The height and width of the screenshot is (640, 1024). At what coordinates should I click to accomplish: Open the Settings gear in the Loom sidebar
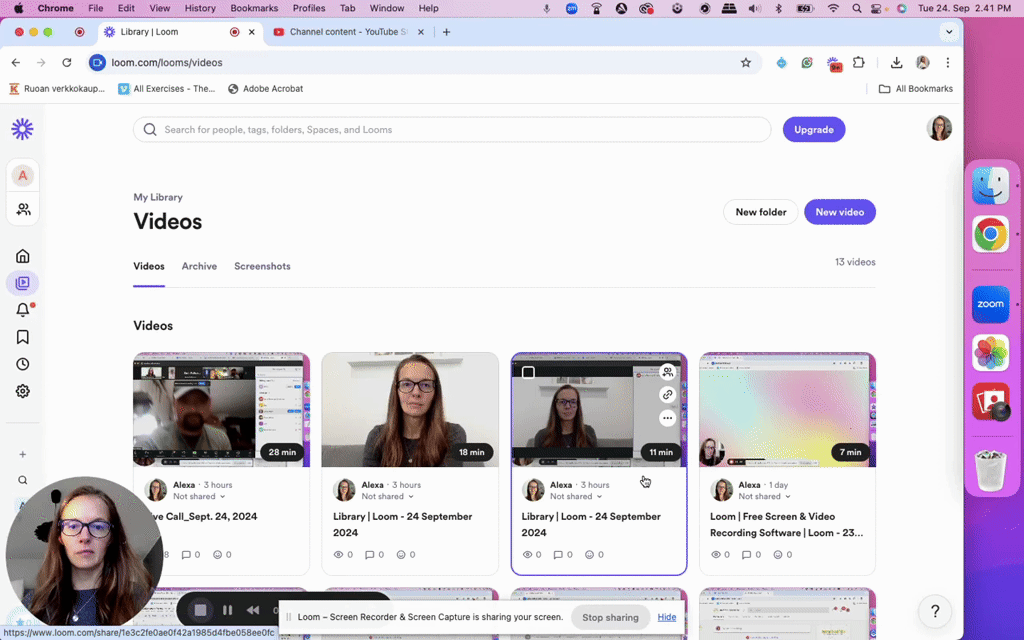[23, 391]
